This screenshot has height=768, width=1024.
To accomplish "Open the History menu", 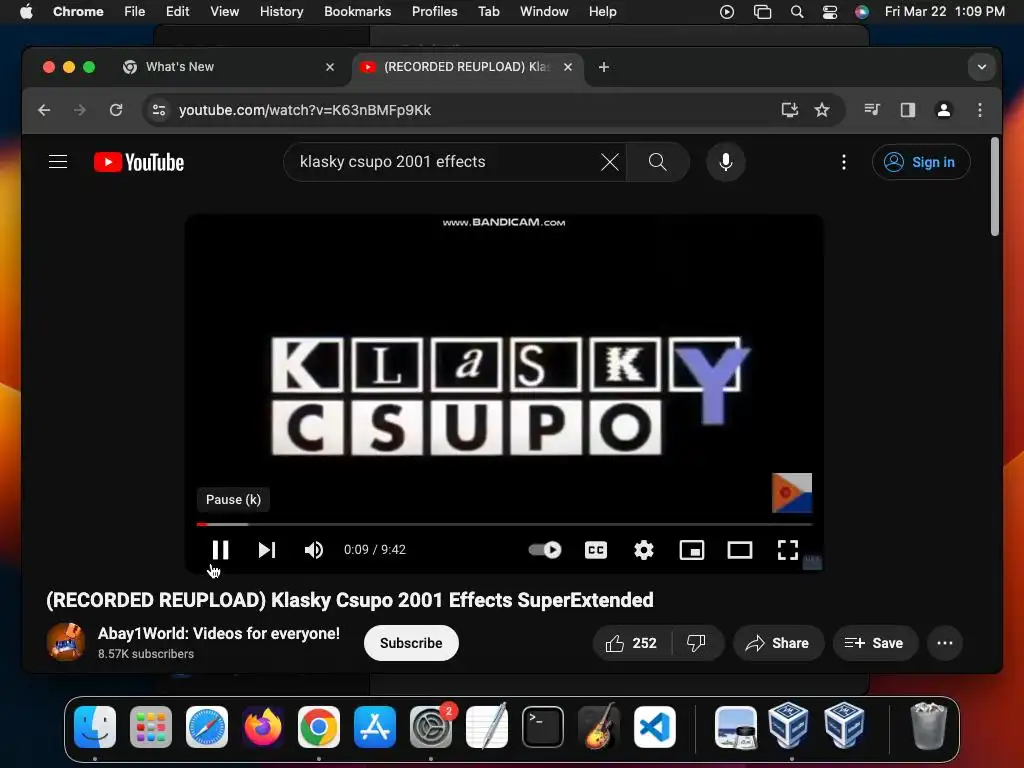I will [x=281, y=12].
